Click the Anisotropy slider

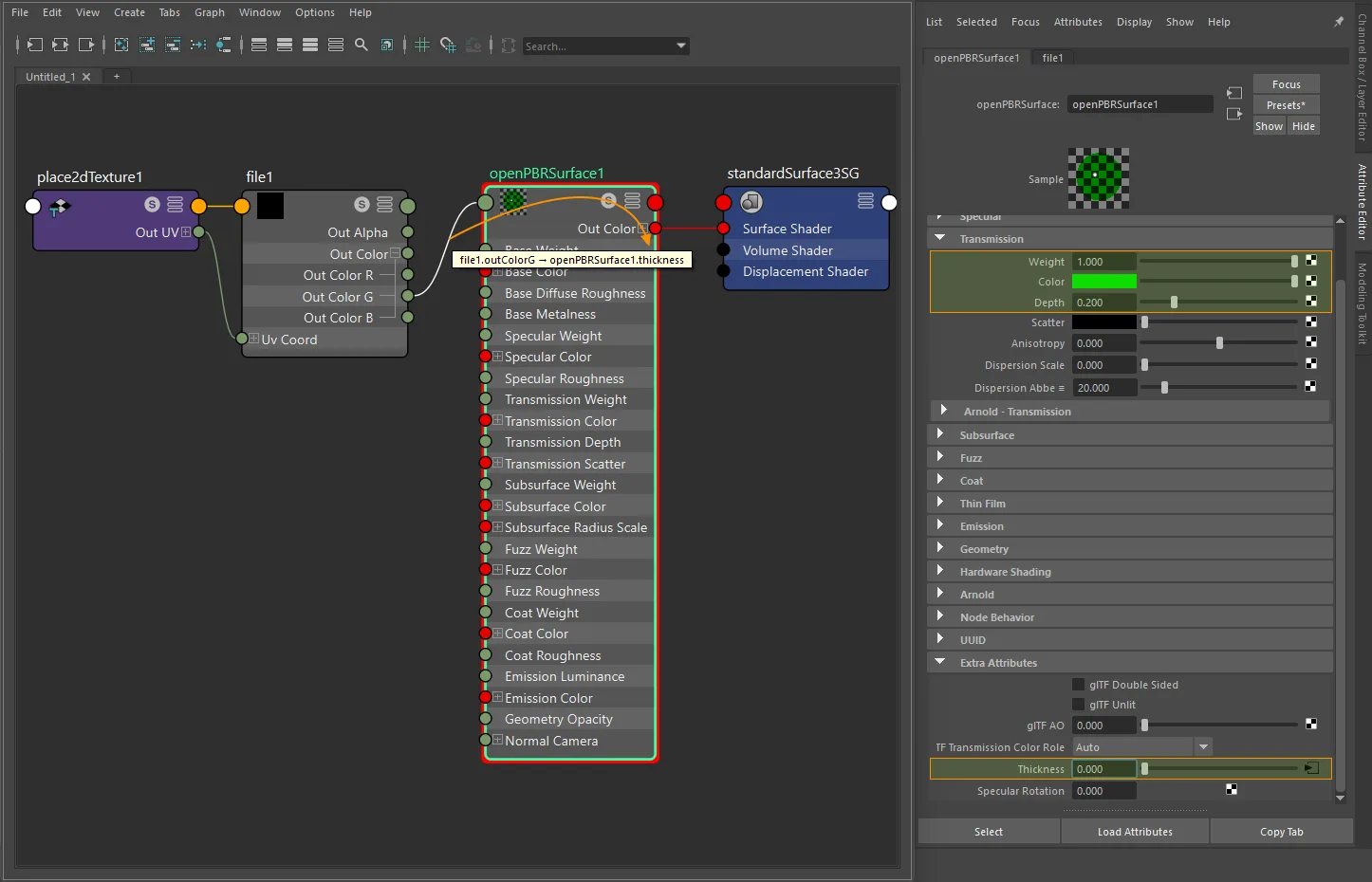click(x=1219, y=342)
